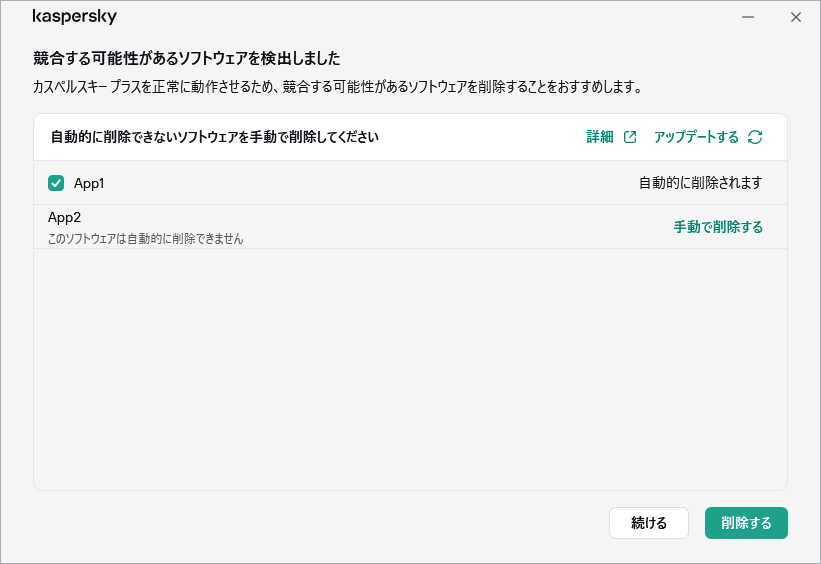Click App2's このソフトウェアは自動的に削除できません note
The width and height of the screenshot is (821, 564).
click(x=146, y=239)
